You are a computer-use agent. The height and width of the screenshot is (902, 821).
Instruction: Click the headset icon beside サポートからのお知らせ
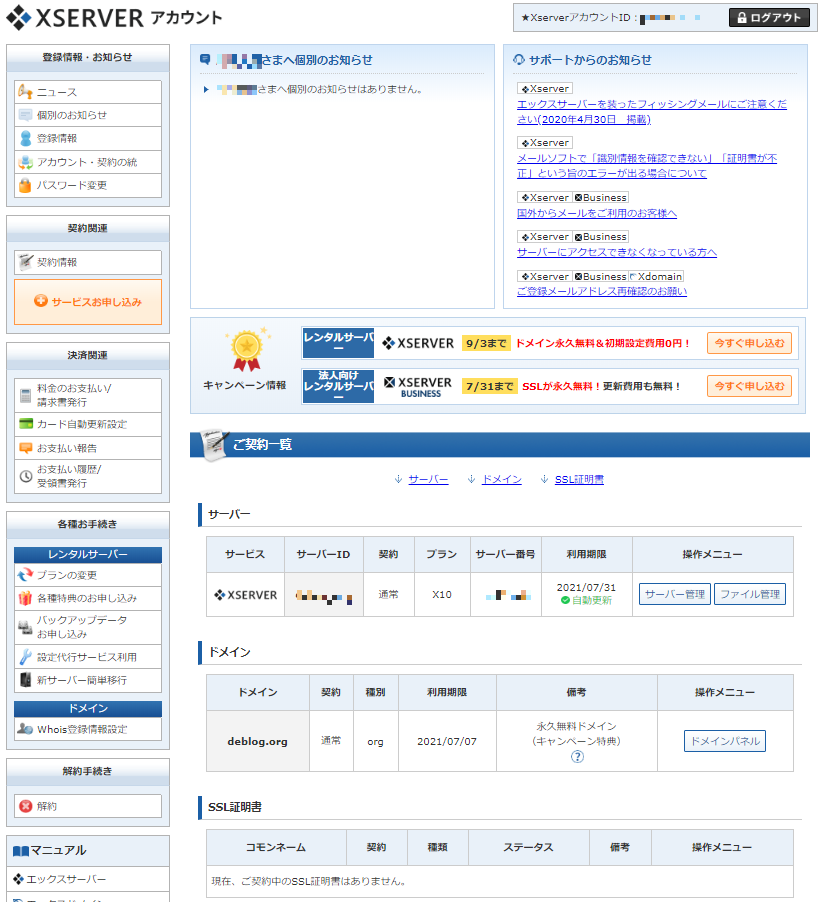(x=519, y=59)
